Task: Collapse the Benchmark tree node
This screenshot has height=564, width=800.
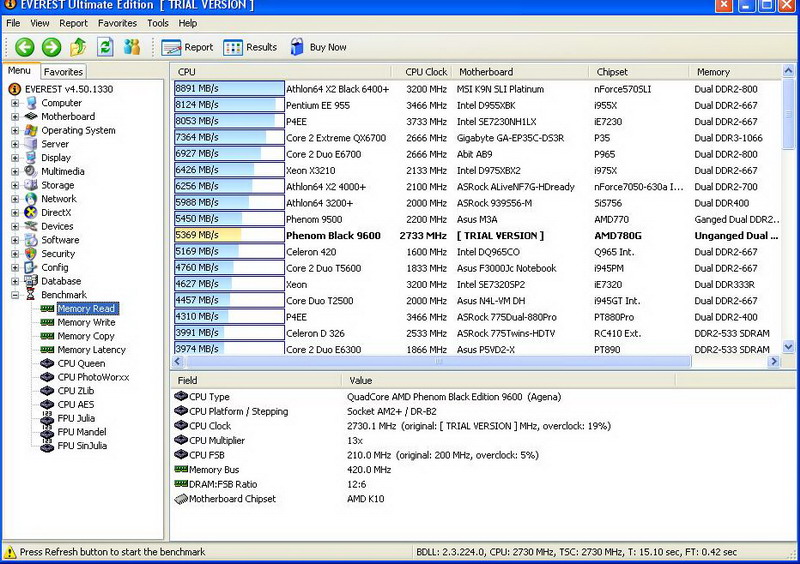Action: click(x=16, y=295)
